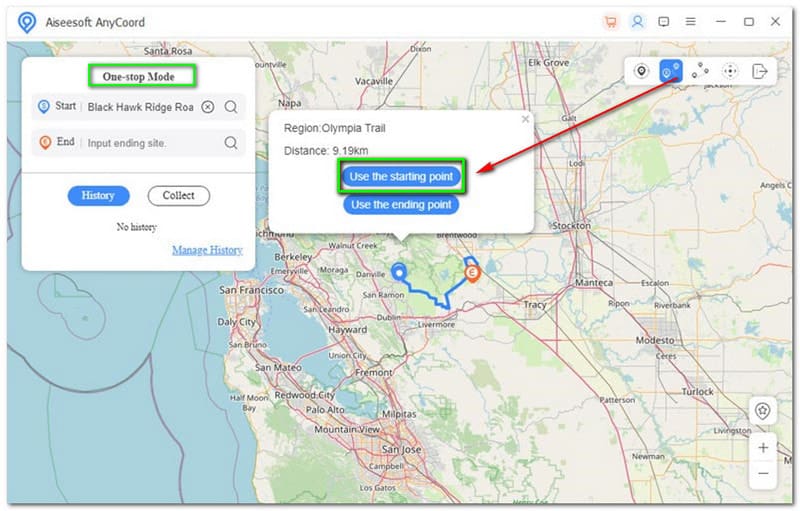Screen dimensions: 800x511
Task: Open the favorites star icon on map
Action: tap(762, 411)
